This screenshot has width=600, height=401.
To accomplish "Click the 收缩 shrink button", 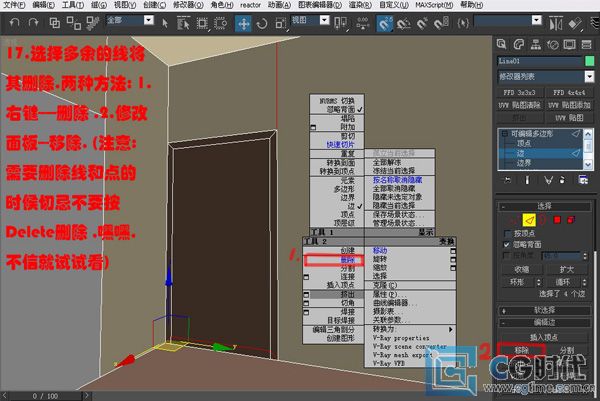I will [522, 269].
